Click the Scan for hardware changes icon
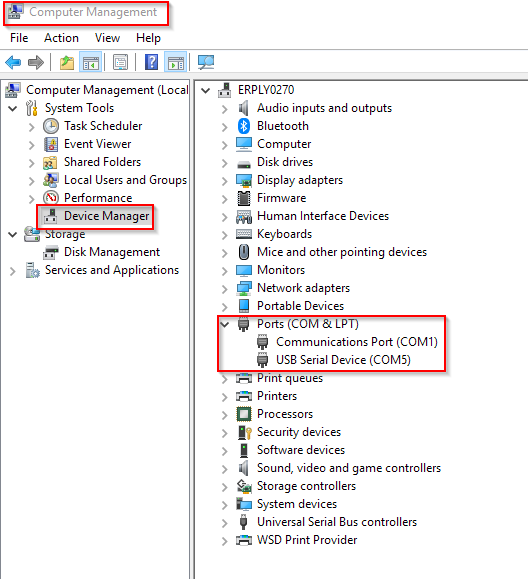Viewport: 528px width, 579px height. [206, 62]
